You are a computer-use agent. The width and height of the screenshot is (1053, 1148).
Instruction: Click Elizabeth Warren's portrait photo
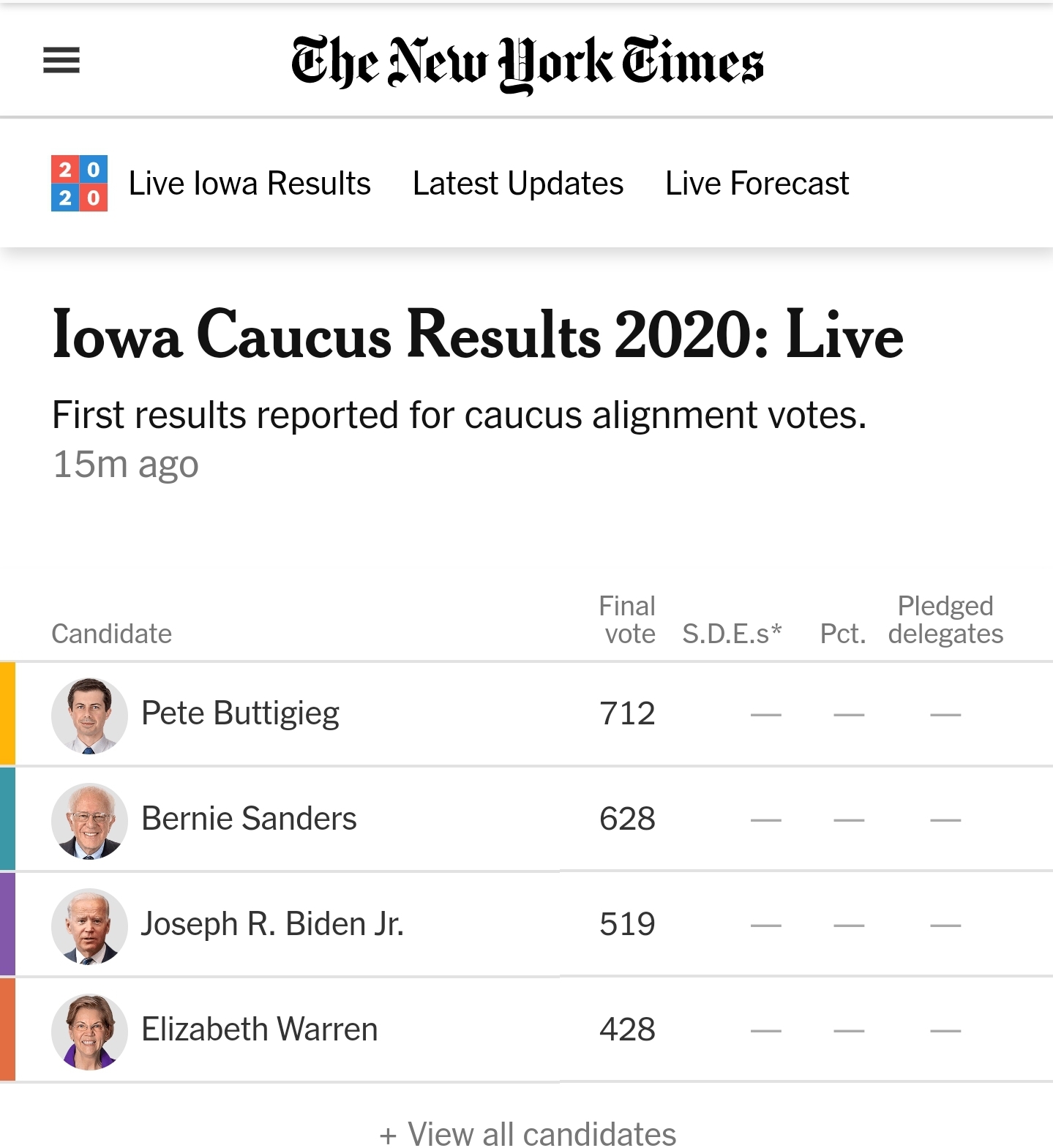click(x=89, y=1031)
